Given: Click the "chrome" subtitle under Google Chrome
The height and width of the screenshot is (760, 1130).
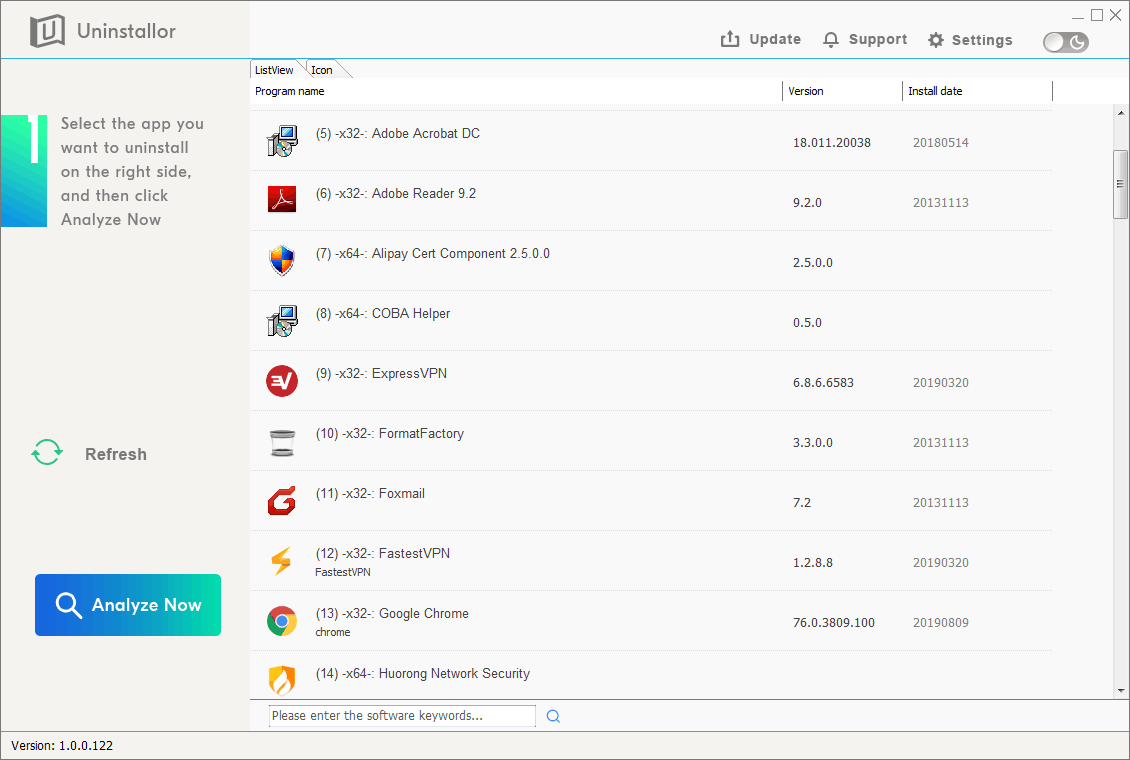Looking at the screenshot, I should coord(333,632).
